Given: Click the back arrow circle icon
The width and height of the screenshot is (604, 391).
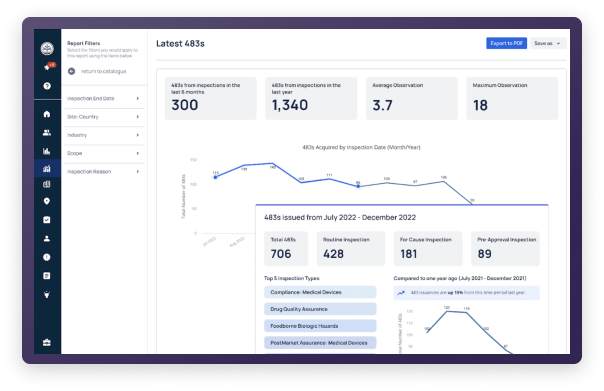Looking at the screenshot, I should [x=71, y=71].
